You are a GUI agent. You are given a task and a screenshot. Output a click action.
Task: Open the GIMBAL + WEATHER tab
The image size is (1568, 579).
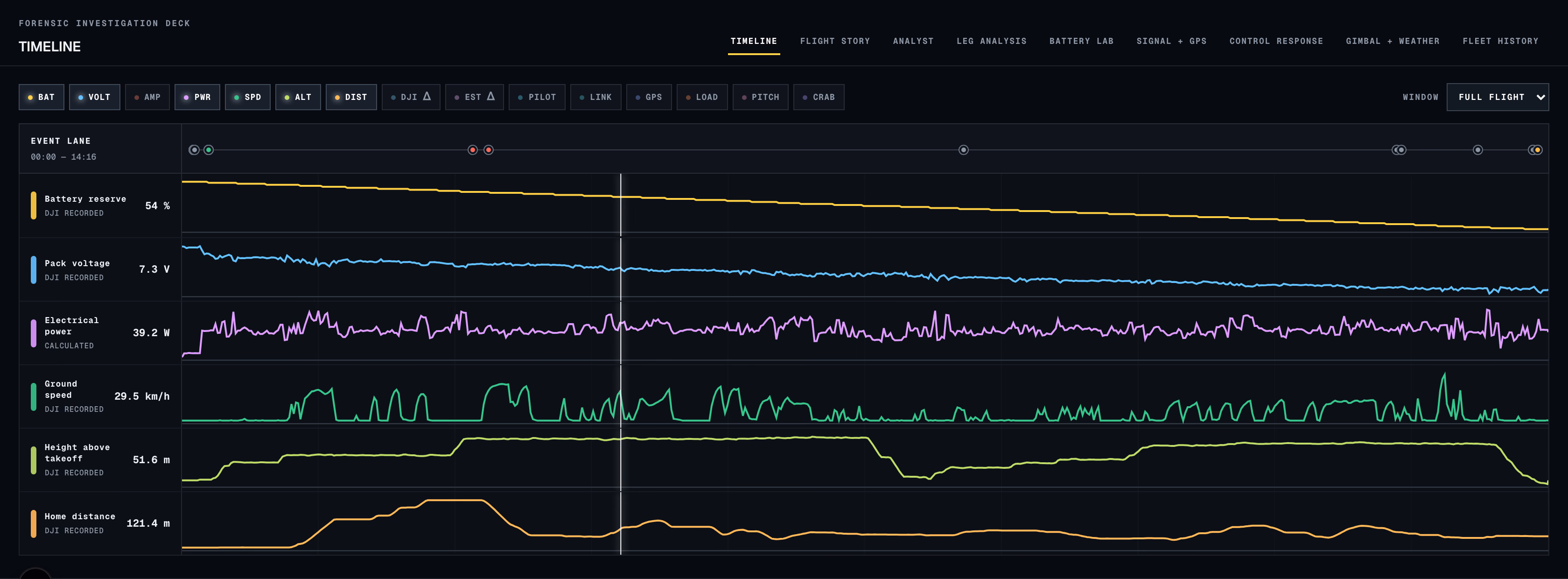point(1392,42)
